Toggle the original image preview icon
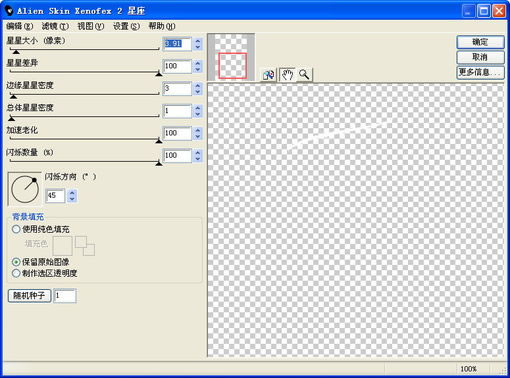This screenshot has width=510, height=378. coord(269,75)
